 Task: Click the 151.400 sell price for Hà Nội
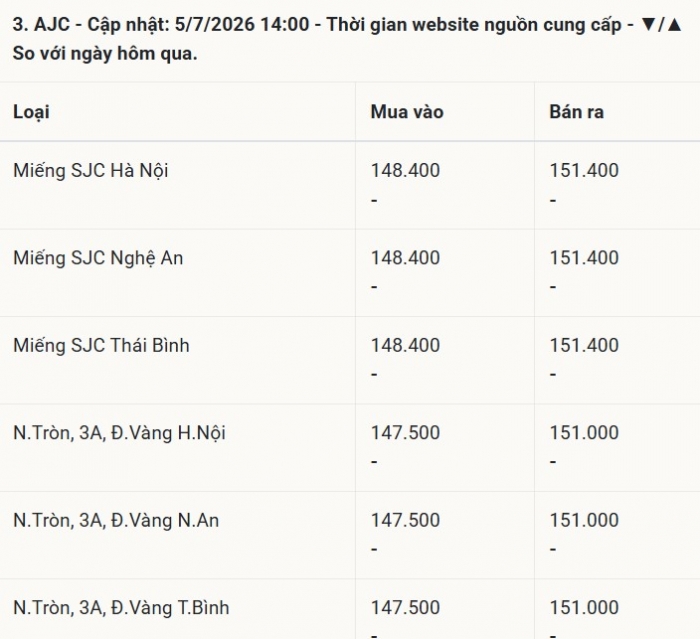[x=584, y=171]
